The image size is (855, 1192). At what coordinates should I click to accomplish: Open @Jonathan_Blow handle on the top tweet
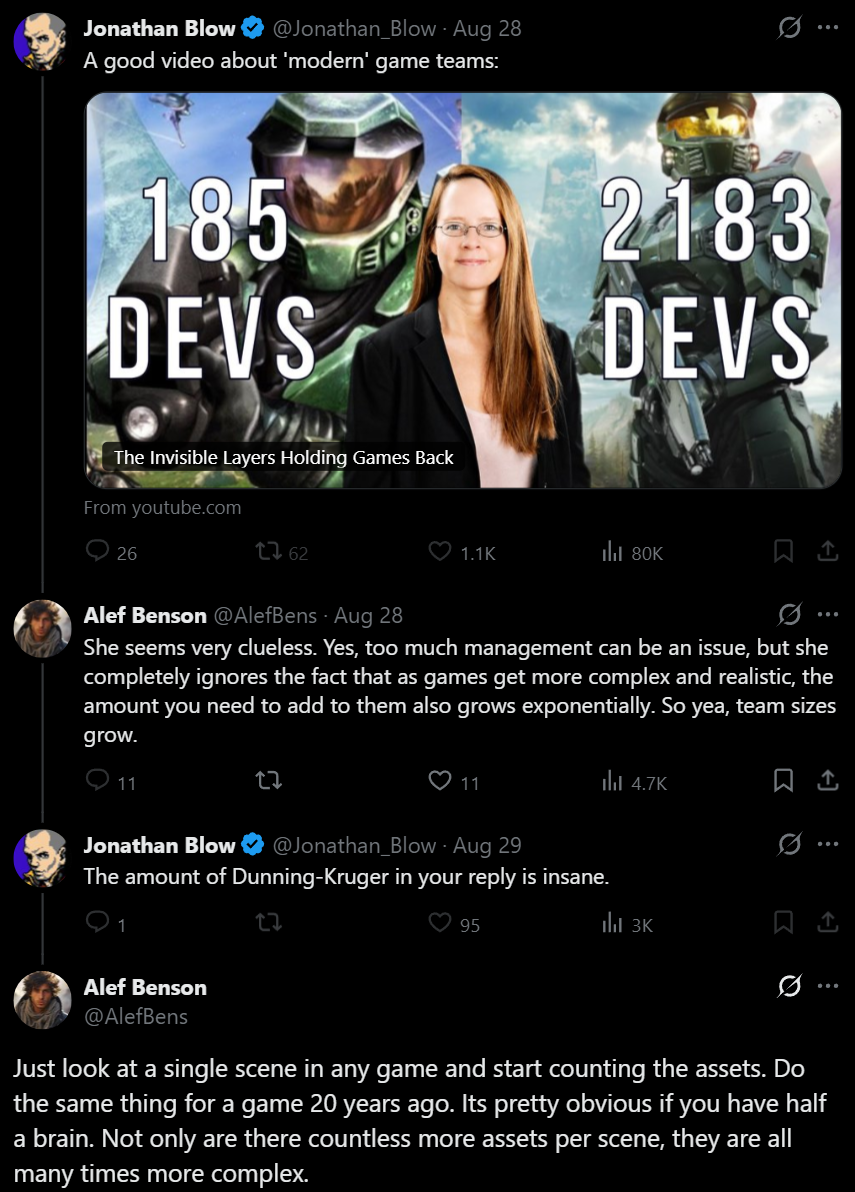354,29
